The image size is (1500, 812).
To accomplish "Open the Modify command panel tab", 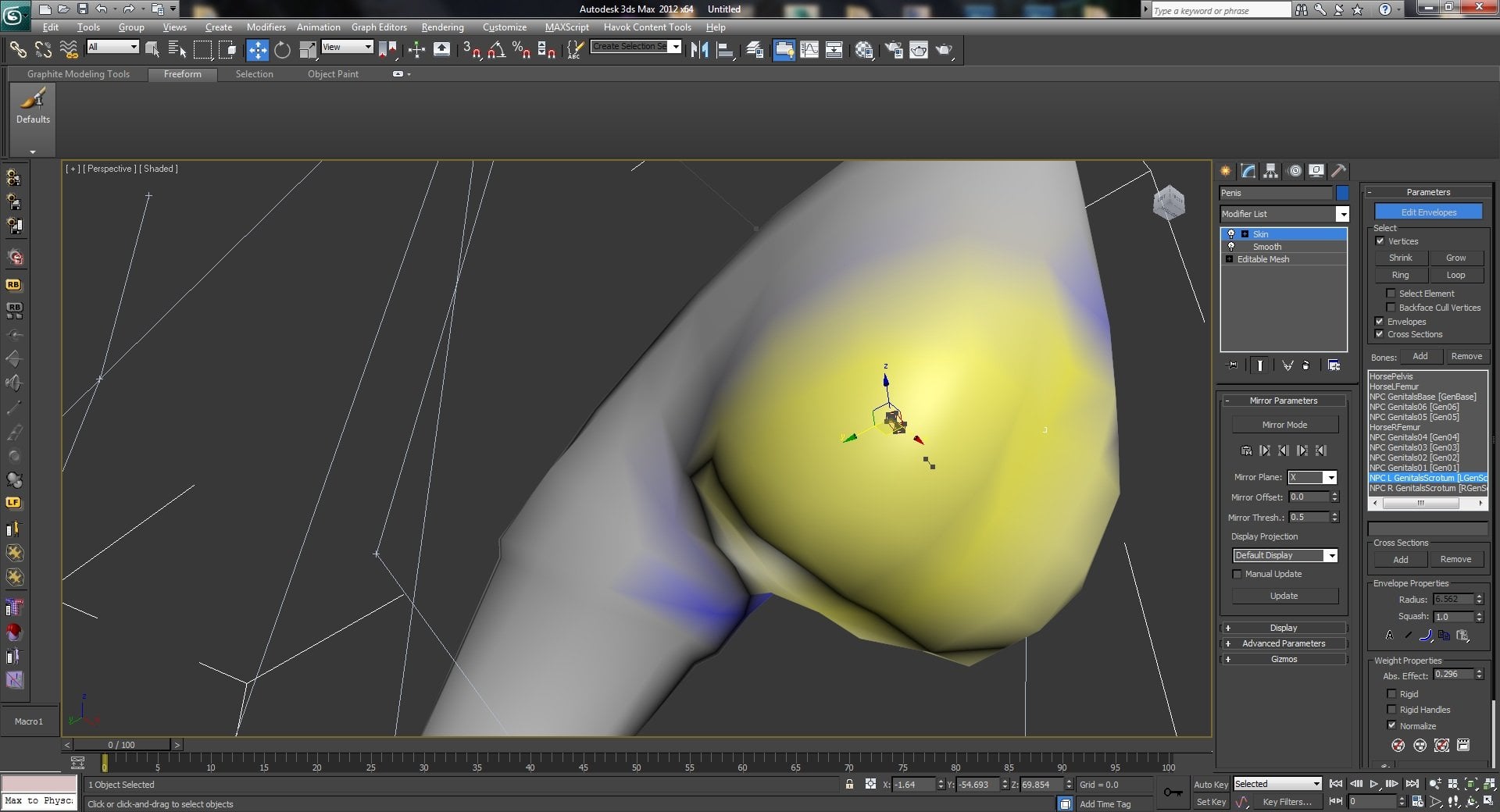I will [x=1248, y=171].
